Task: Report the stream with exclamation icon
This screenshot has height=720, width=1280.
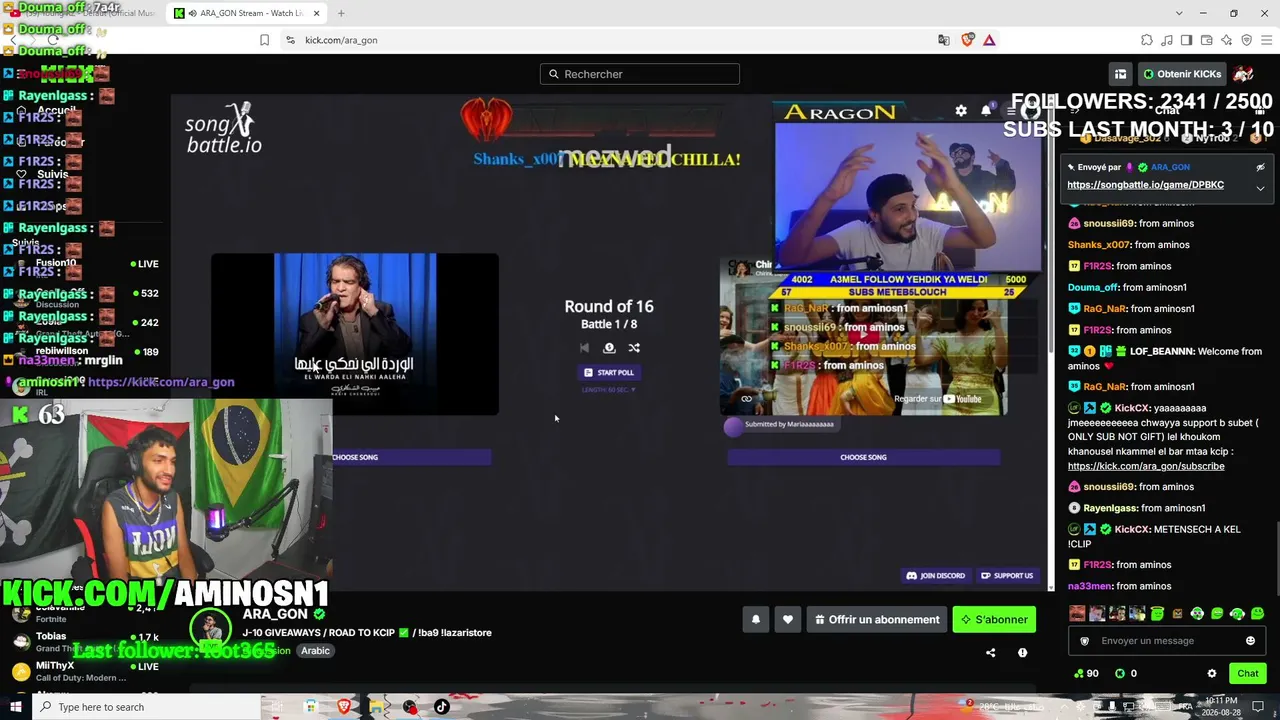Action: [1022, 653]
